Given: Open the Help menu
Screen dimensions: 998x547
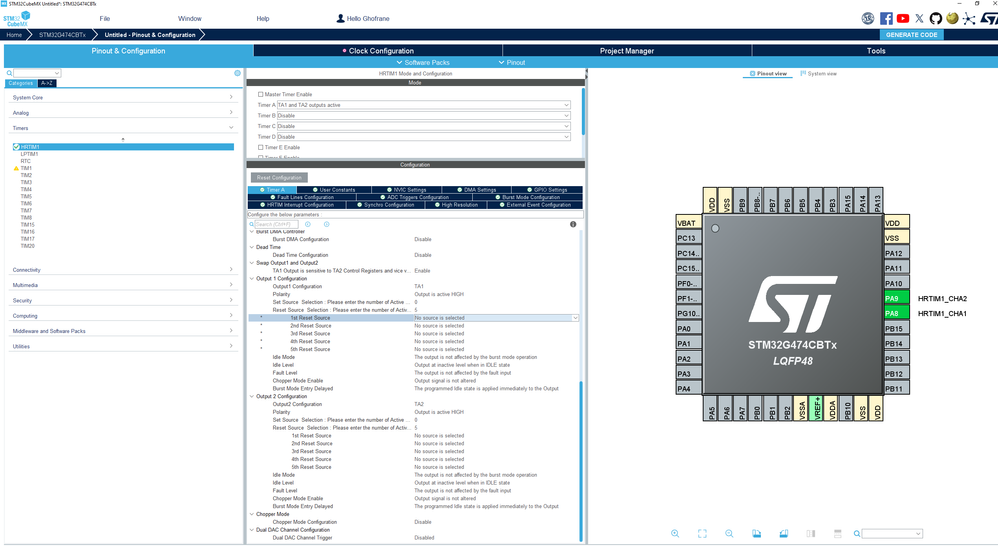Looking at the screenshot, I should pos(263,18).
